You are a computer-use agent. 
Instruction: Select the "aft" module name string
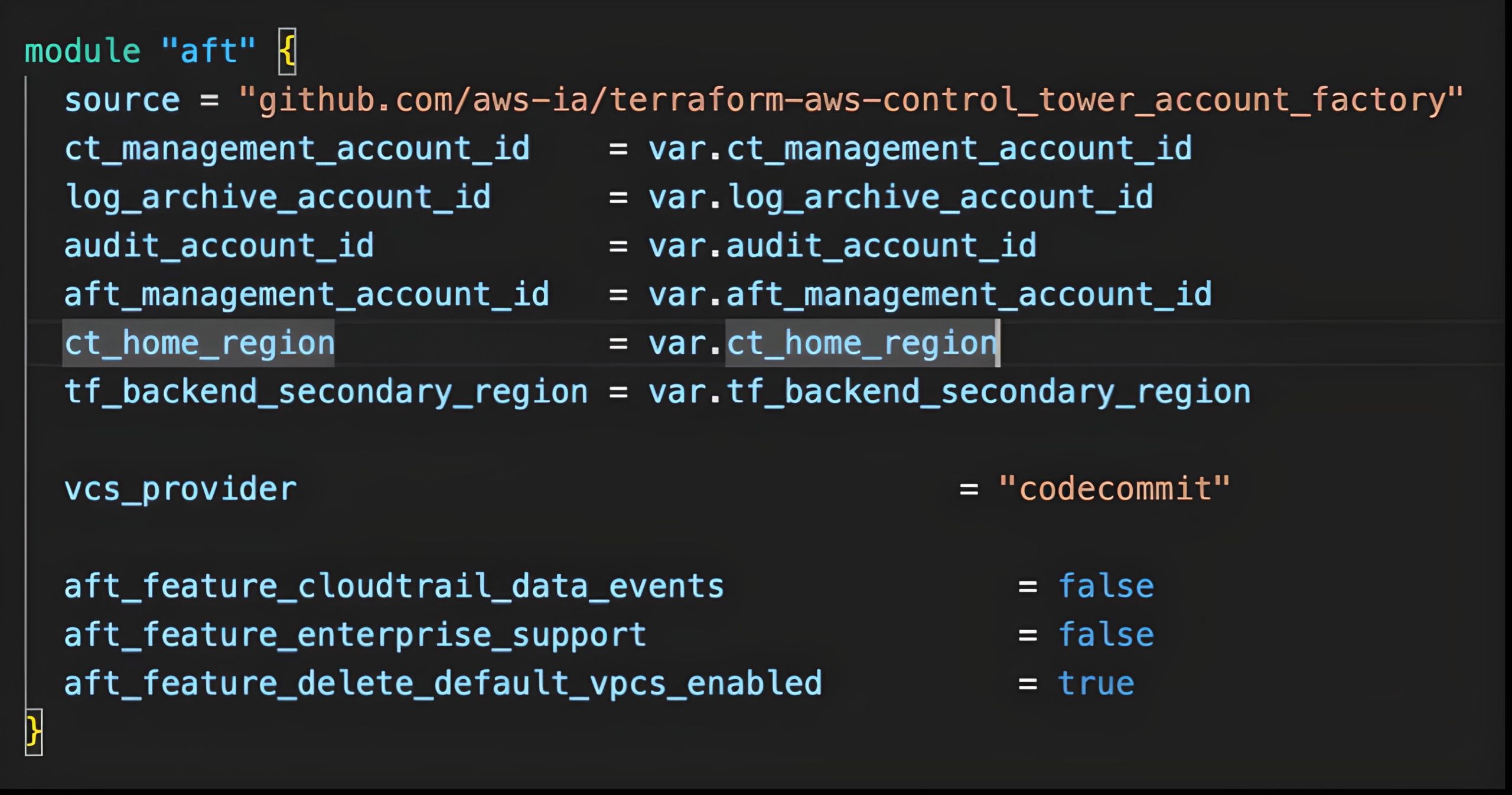[x=208, y=51]
